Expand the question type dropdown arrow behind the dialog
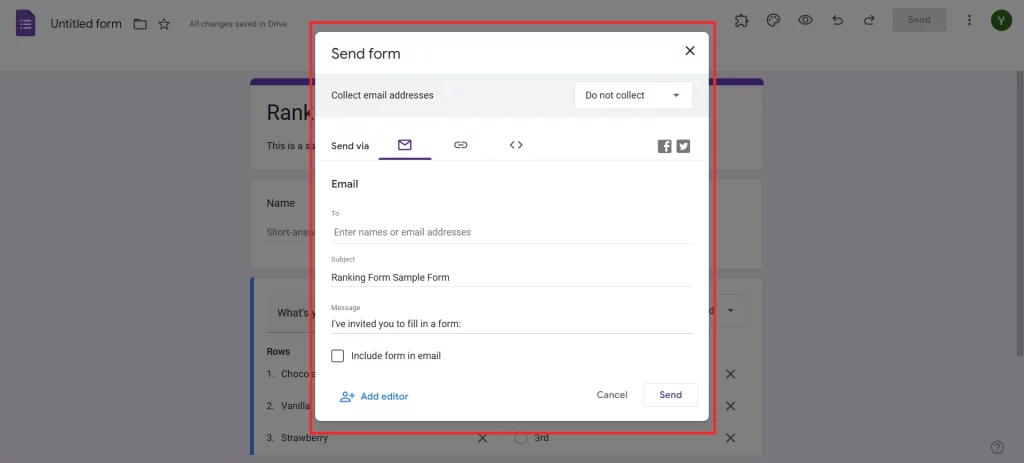 click(x=731, y=311)
